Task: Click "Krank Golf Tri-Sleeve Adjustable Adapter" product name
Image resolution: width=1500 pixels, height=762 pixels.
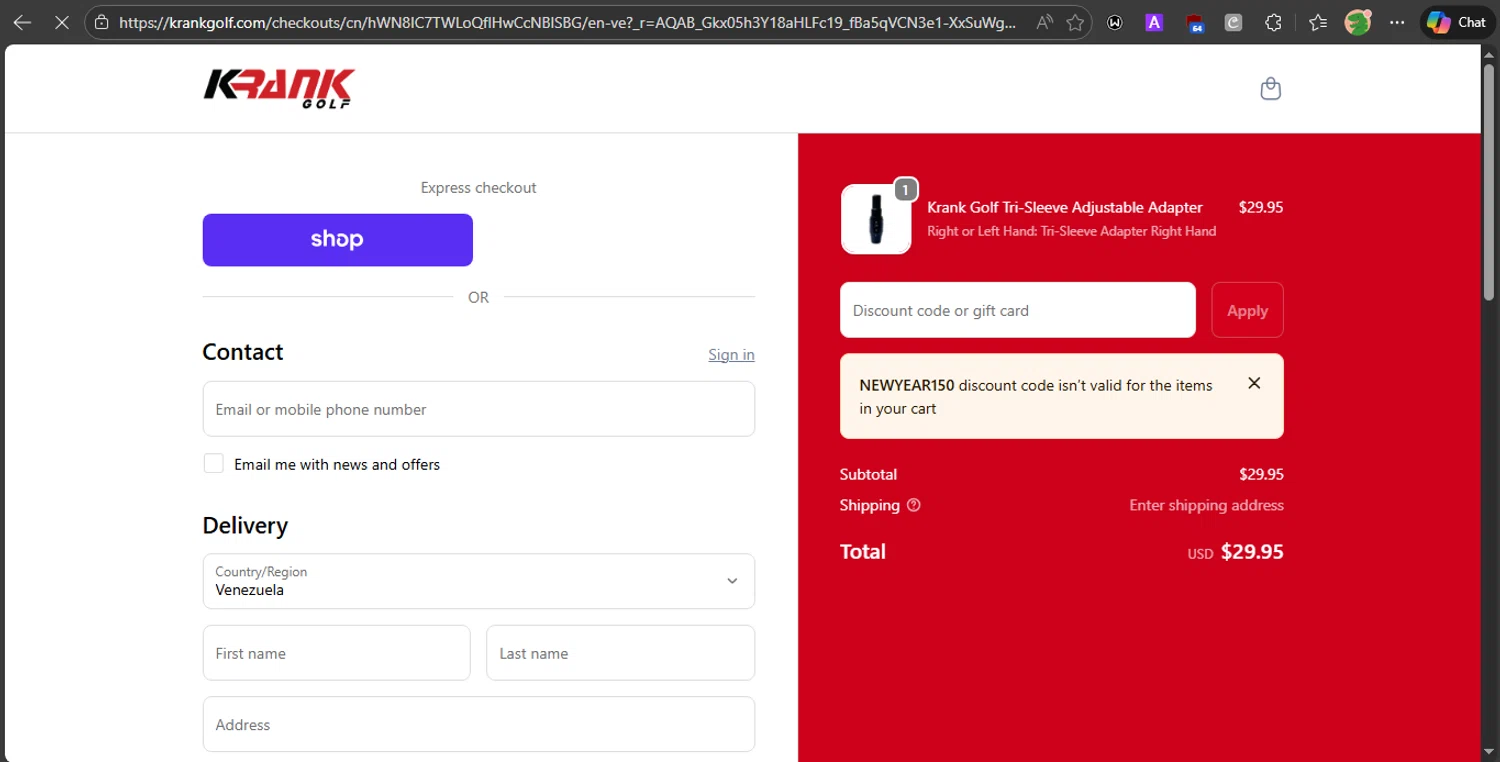Action: coord(1065,207)
